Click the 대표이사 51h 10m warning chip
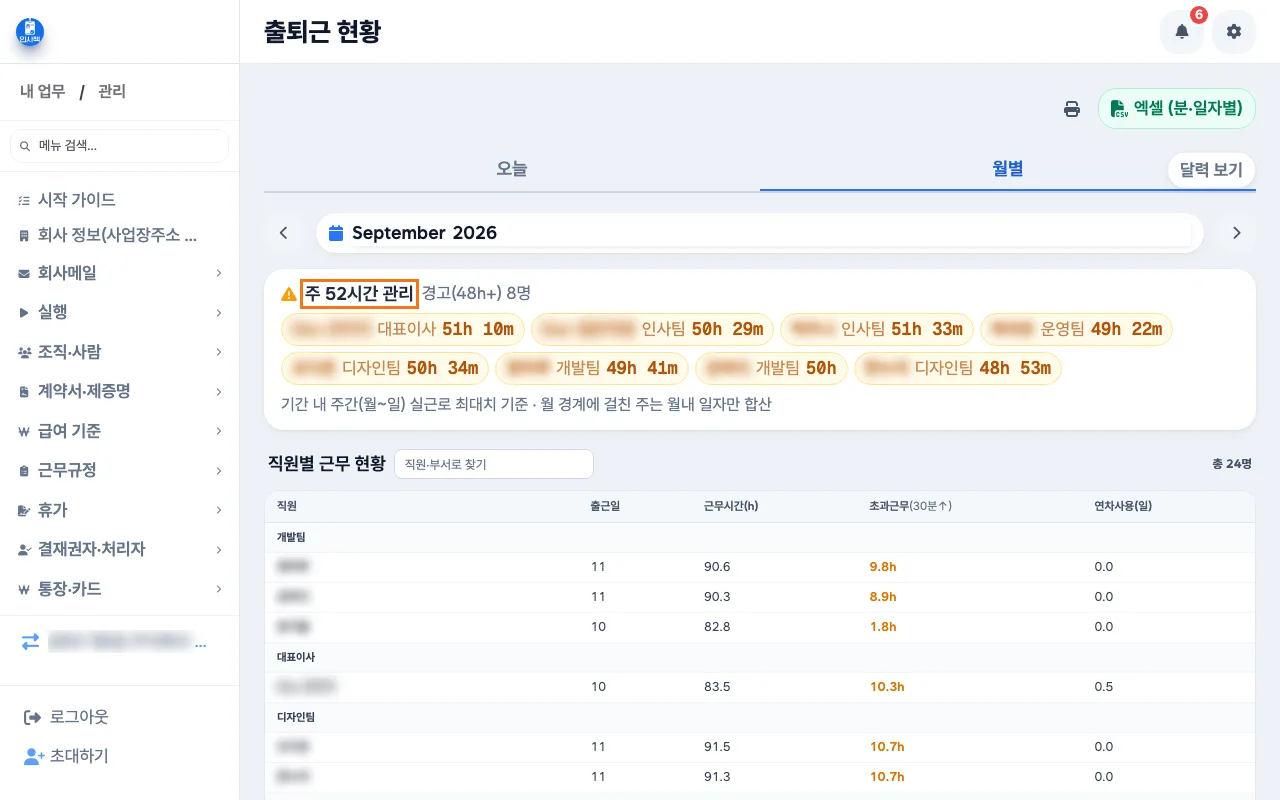1280x800 pixels. (x=402, y=329)
